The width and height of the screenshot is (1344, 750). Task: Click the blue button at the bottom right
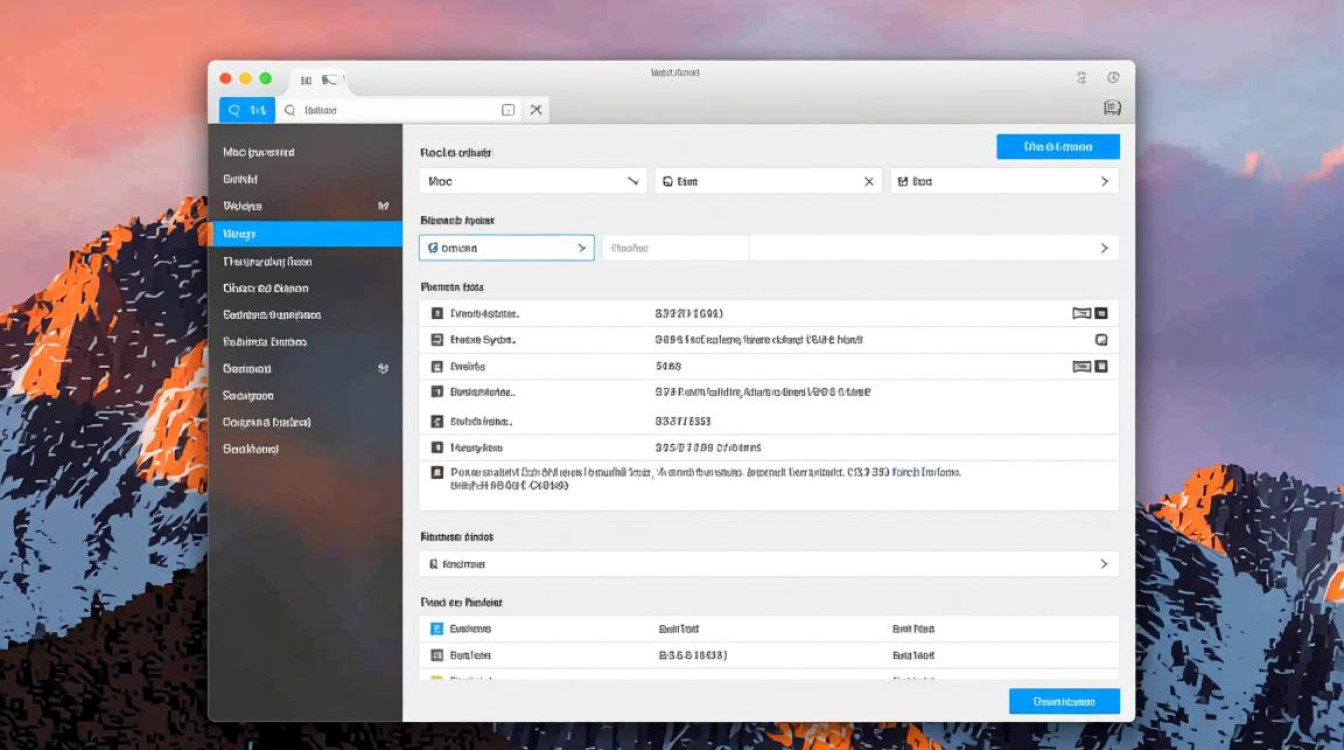[1064, 702]
